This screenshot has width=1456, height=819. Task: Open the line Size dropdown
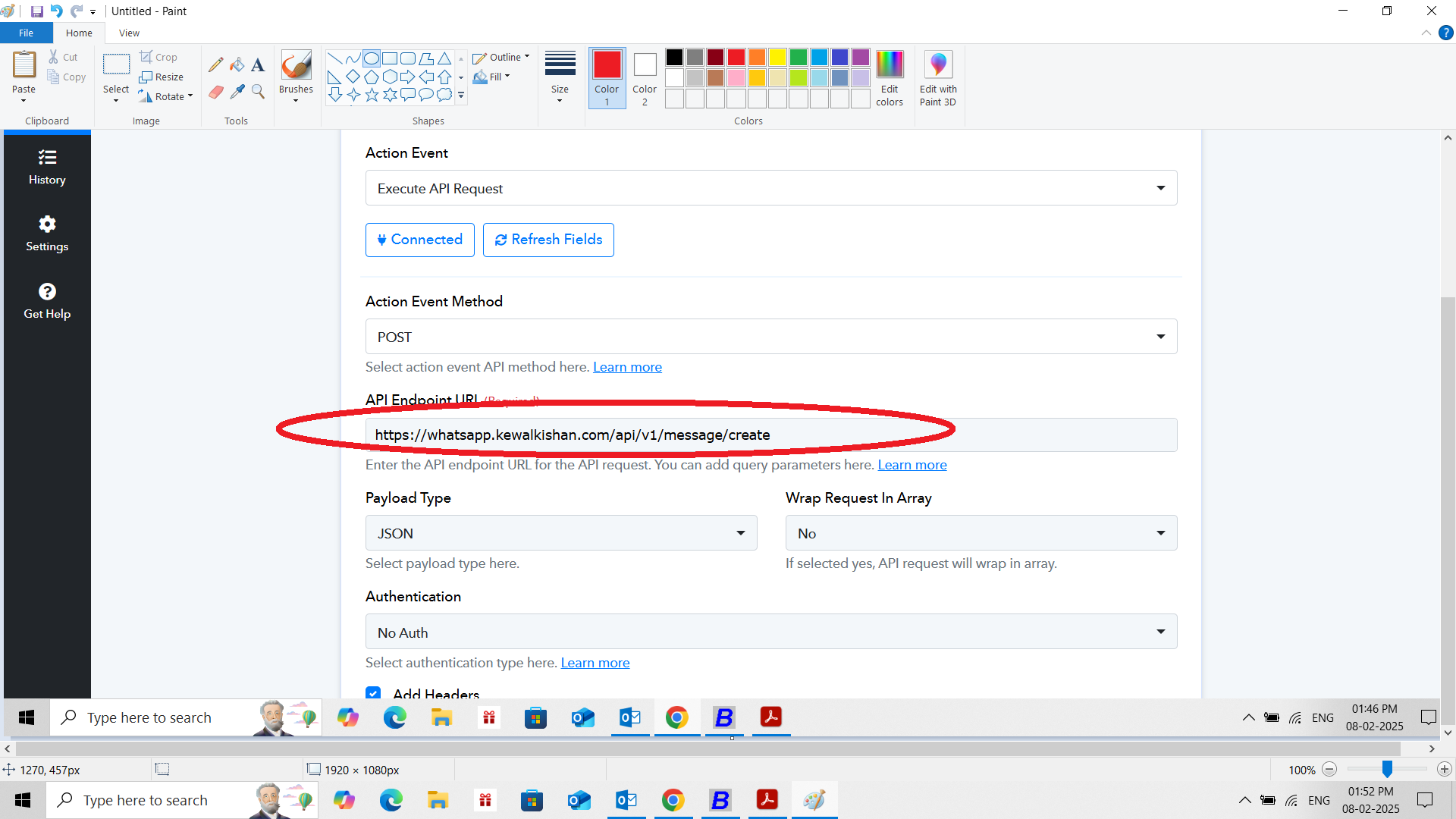click(x=560, y=77)
